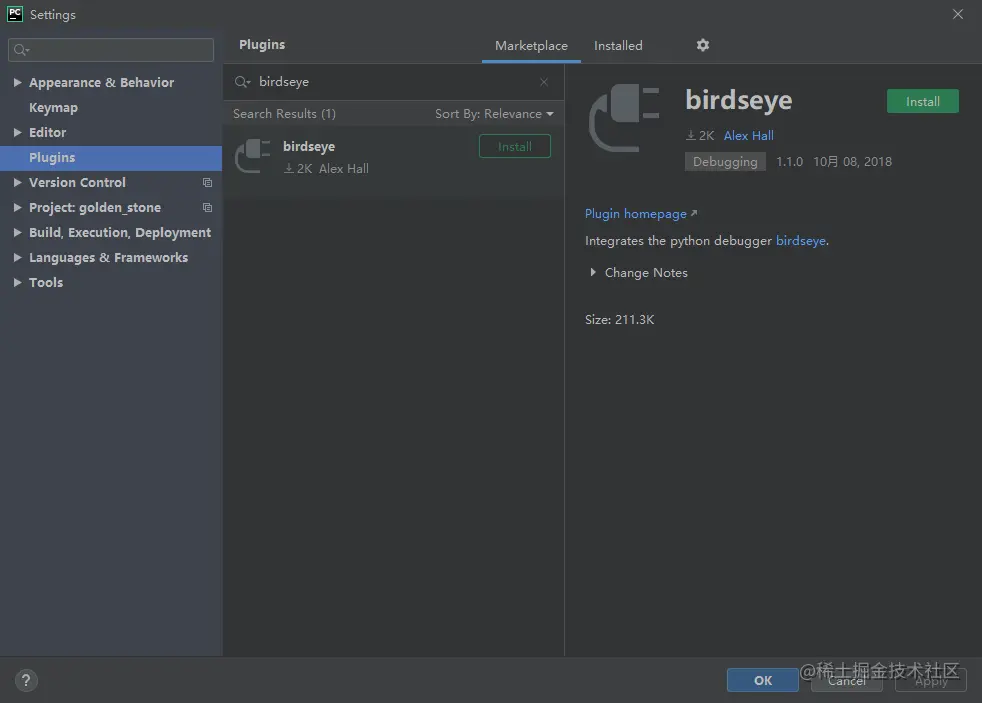Open Alex Hall author link
This screenshot has width=982, height=703.
748,136
